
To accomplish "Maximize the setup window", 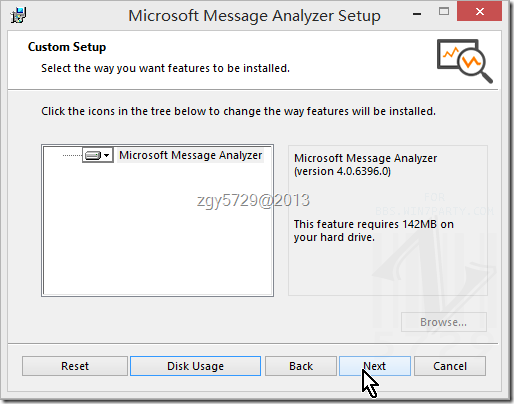I will pos(444,12).
